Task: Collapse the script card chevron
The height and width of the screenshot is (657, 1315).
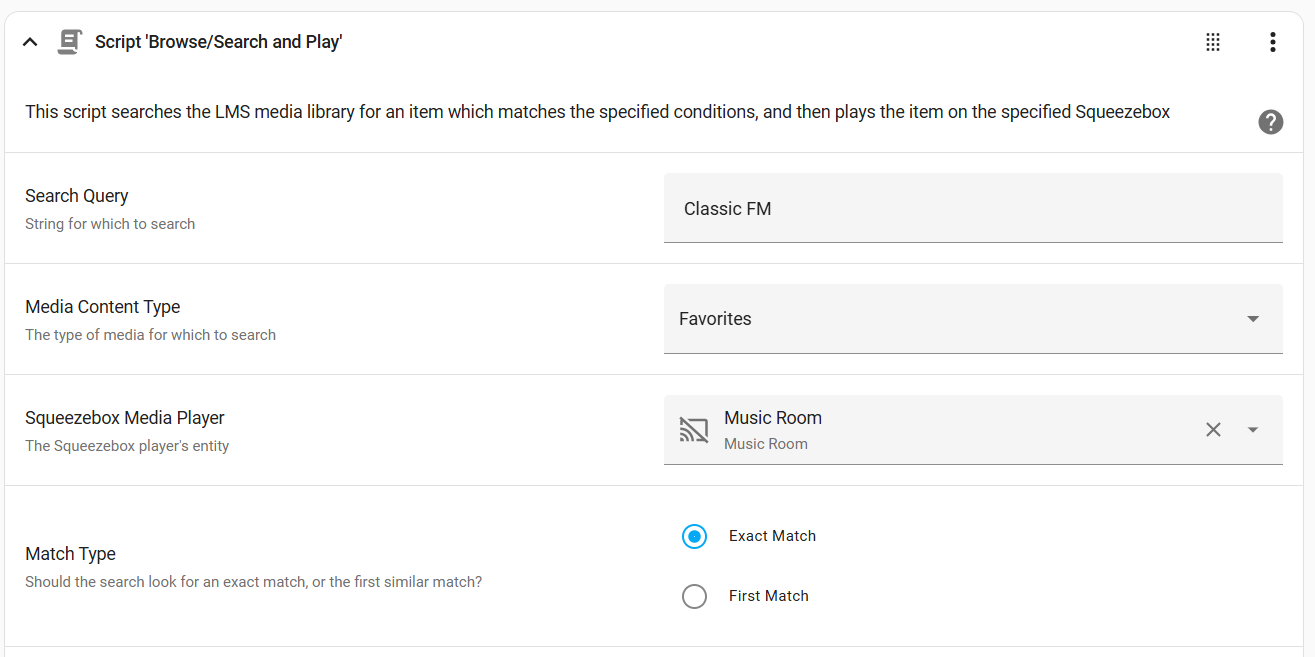Action: tap(30, 42)
